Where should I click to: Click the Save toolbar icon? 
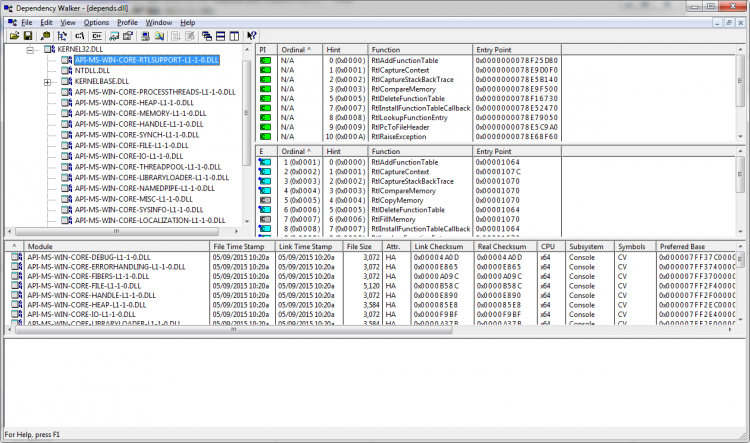coord(28,36)
